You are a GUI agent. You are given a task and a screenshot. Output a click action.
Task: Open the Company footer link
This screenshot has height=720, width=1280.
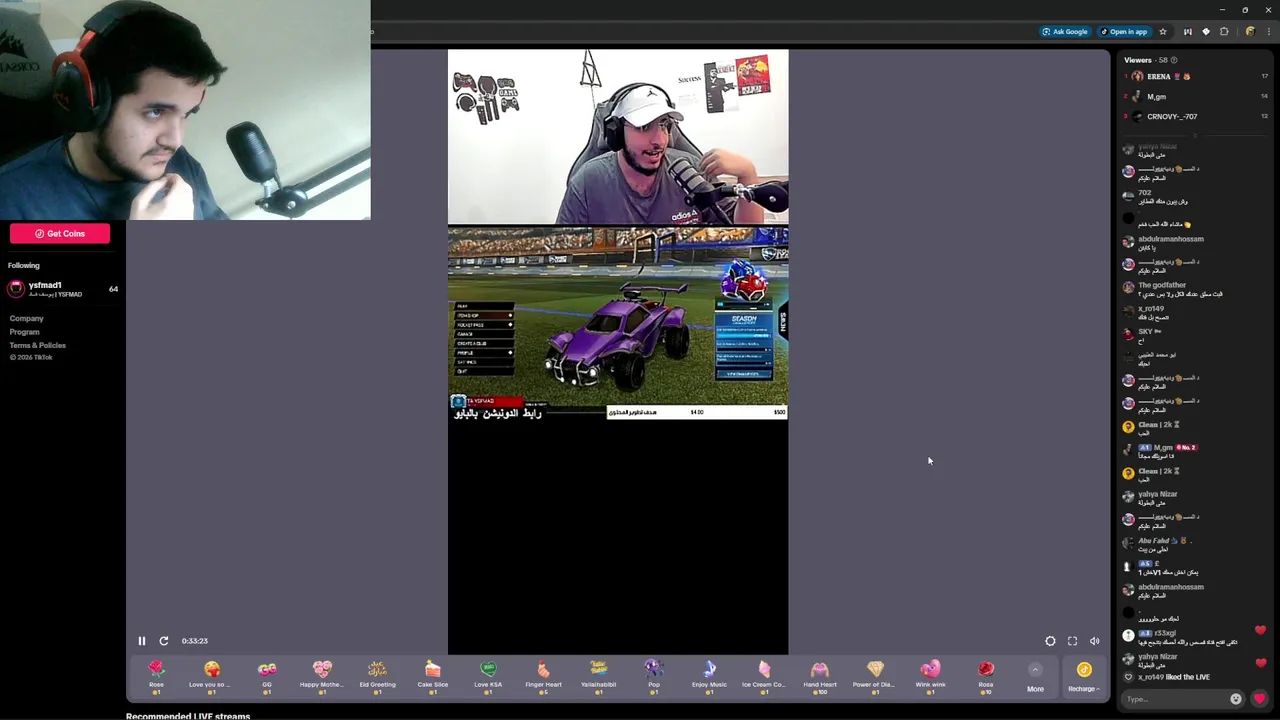click(x=27, y=318)
